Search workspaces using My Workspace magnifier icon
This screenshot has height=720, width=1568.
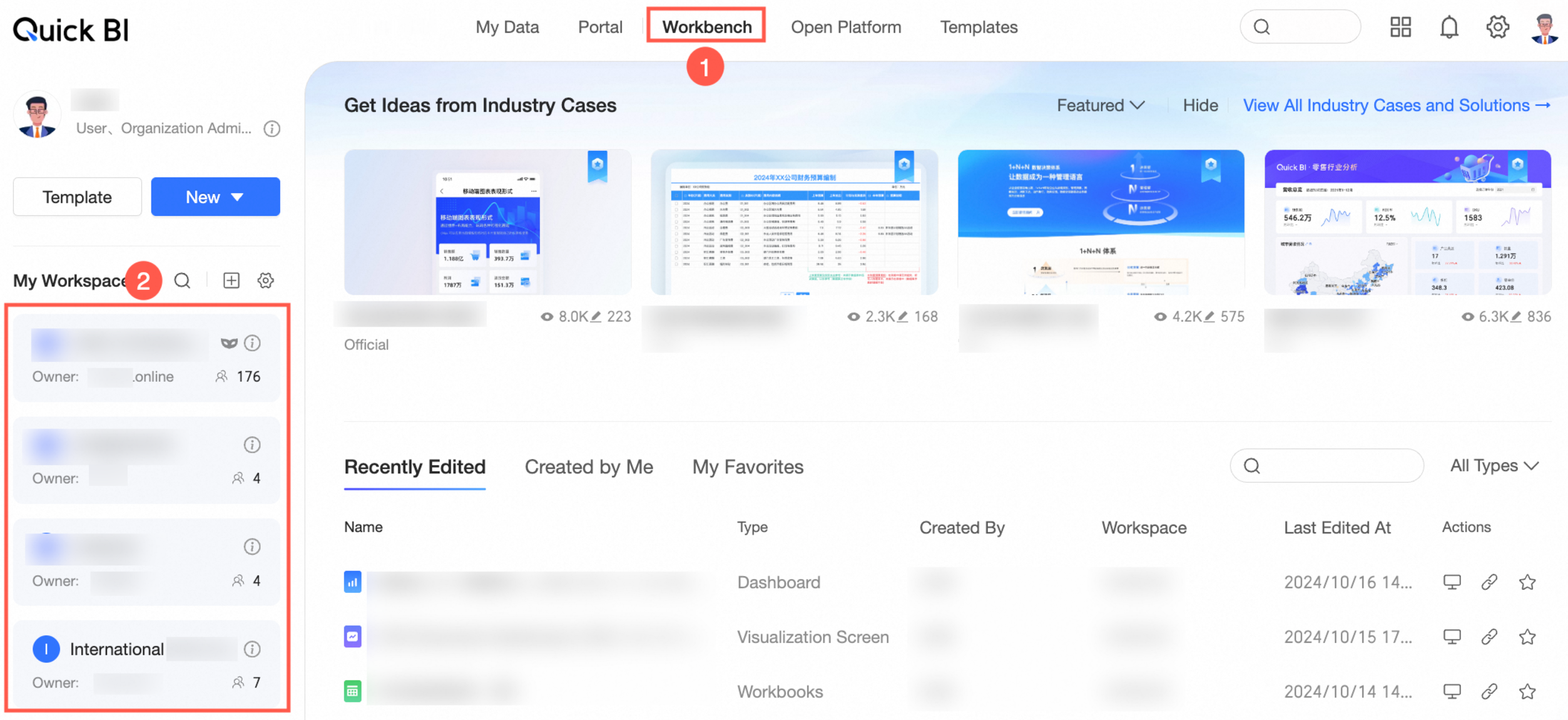(182, 280)
